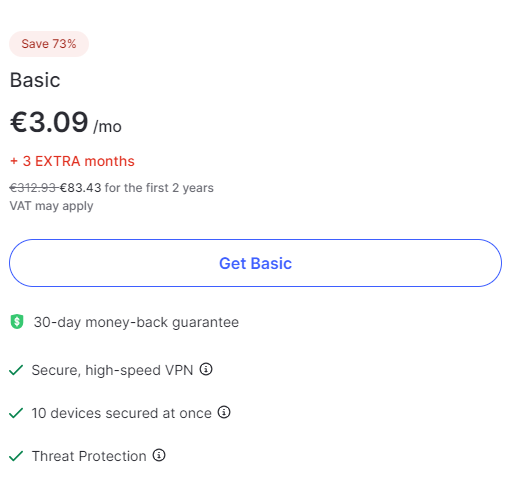Open info icon next to Threat Protection
Screen dimensions: 512x482
point(159,455)
